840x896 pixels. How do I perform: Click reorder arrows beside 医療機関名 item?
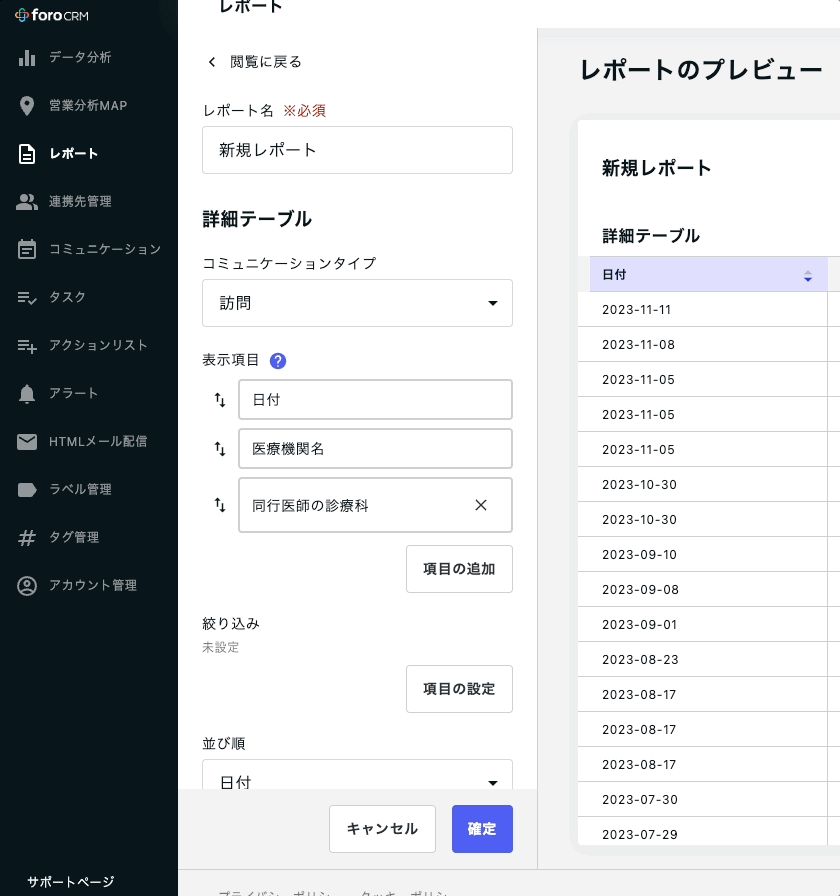pyautogui.click(x=220, y=449)
